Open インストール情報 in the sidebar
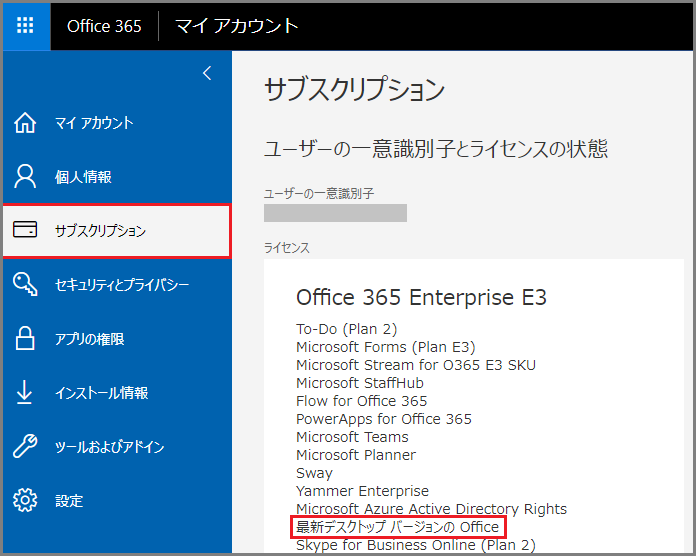 coord(102,393)
